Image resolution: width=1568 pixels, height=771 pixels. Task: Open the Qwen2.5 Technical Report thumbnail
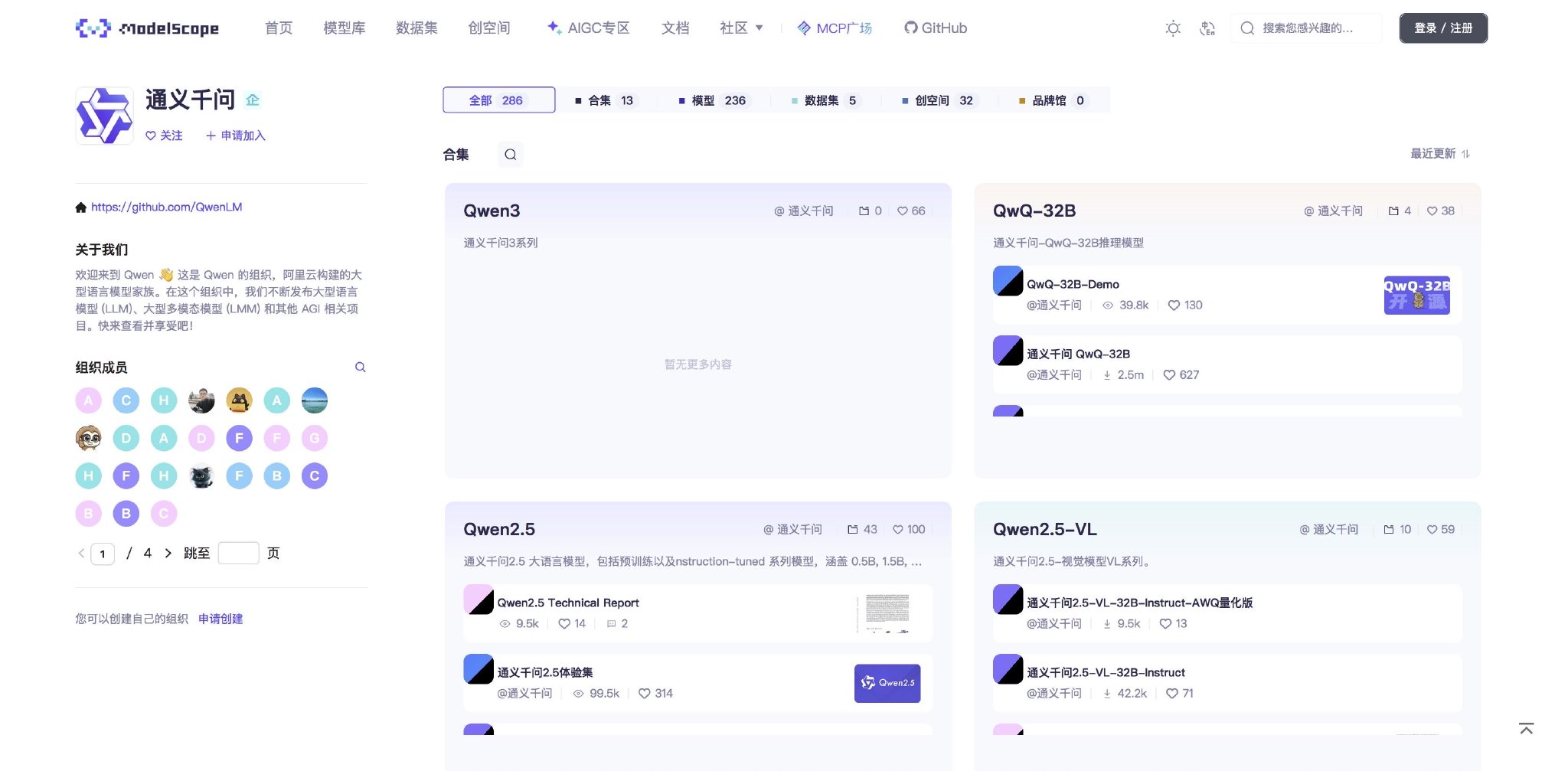click(x=887, y=613)
